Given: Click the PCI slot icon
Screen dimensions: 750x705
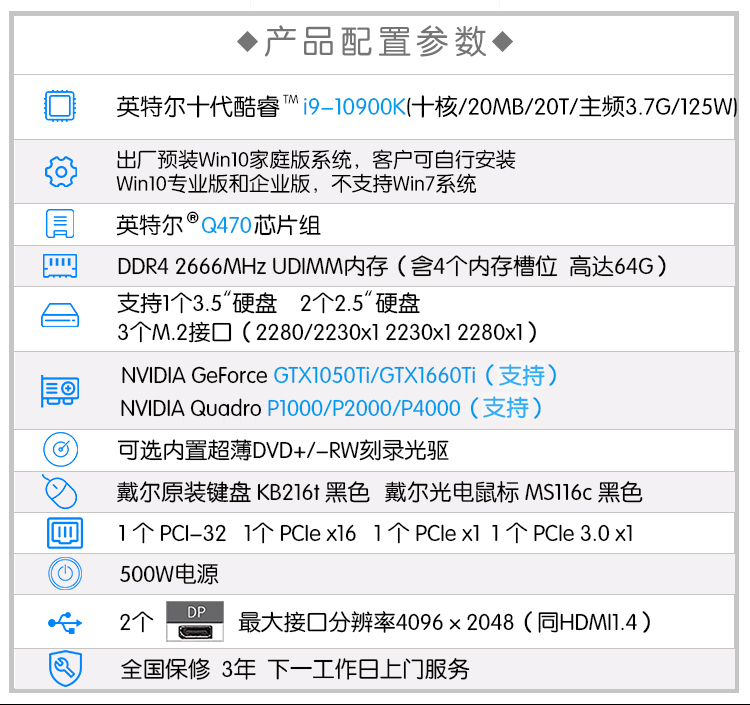Looking at the screenshot, I should 65,532.
